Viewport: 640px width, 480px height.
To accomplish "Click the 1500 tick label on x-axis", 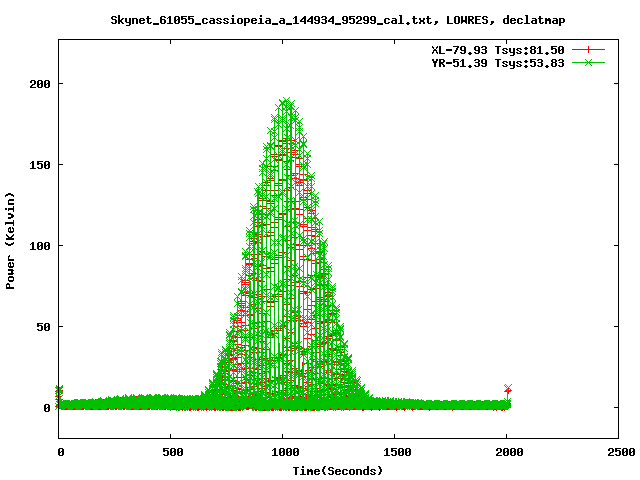I will click(395, 452).
